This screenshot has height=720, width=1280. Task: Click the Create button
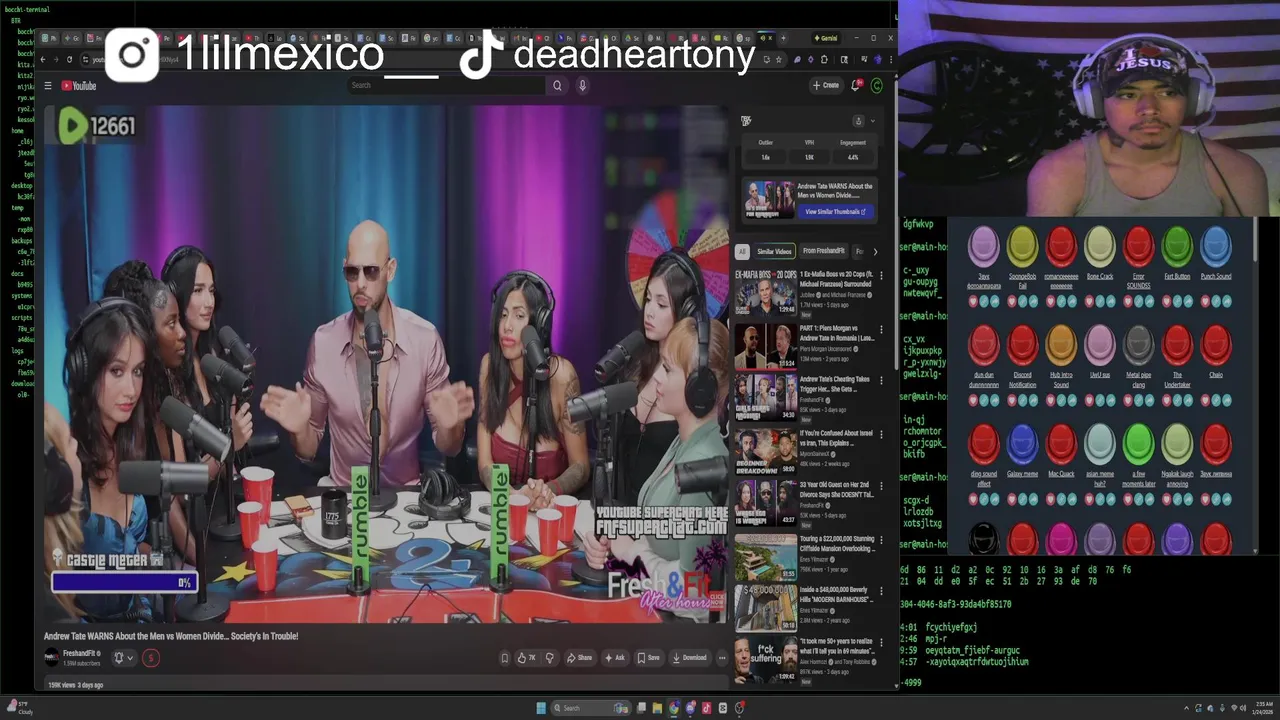(x=826, y=86)
